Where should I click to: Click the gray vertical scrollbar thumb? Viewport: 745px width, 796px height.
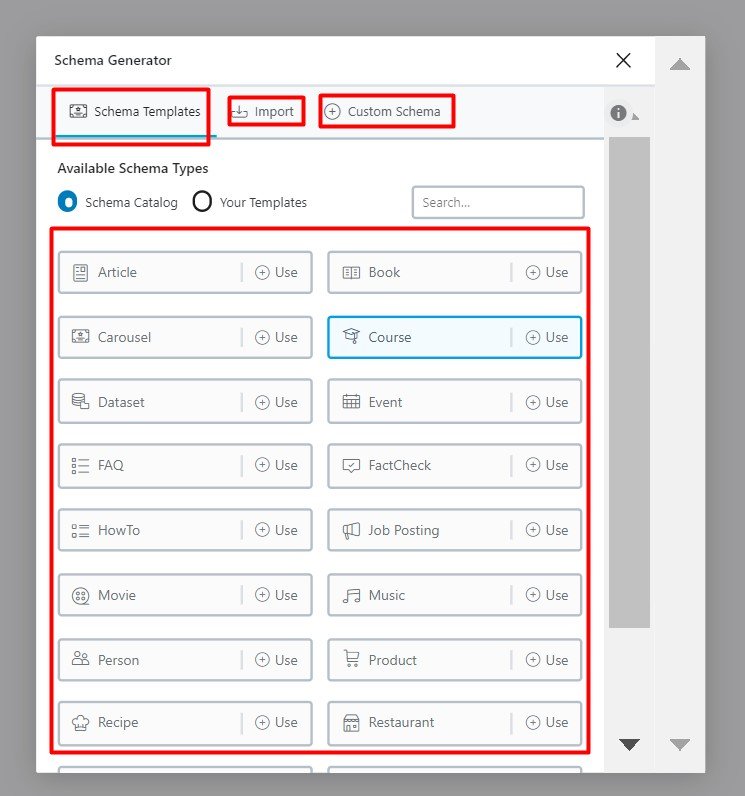tap(629, 380)
